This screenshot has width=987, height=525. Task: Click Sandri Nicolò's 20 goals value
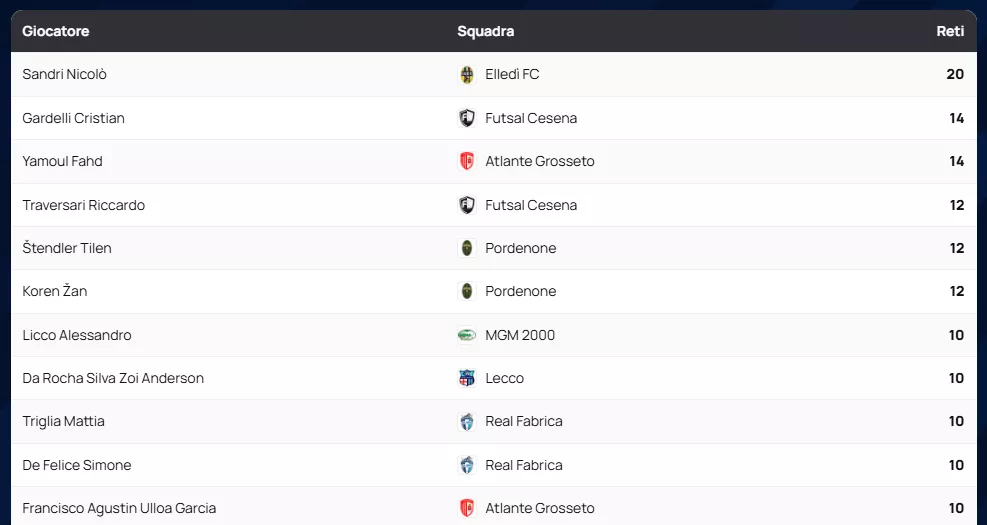coord(955,75)
